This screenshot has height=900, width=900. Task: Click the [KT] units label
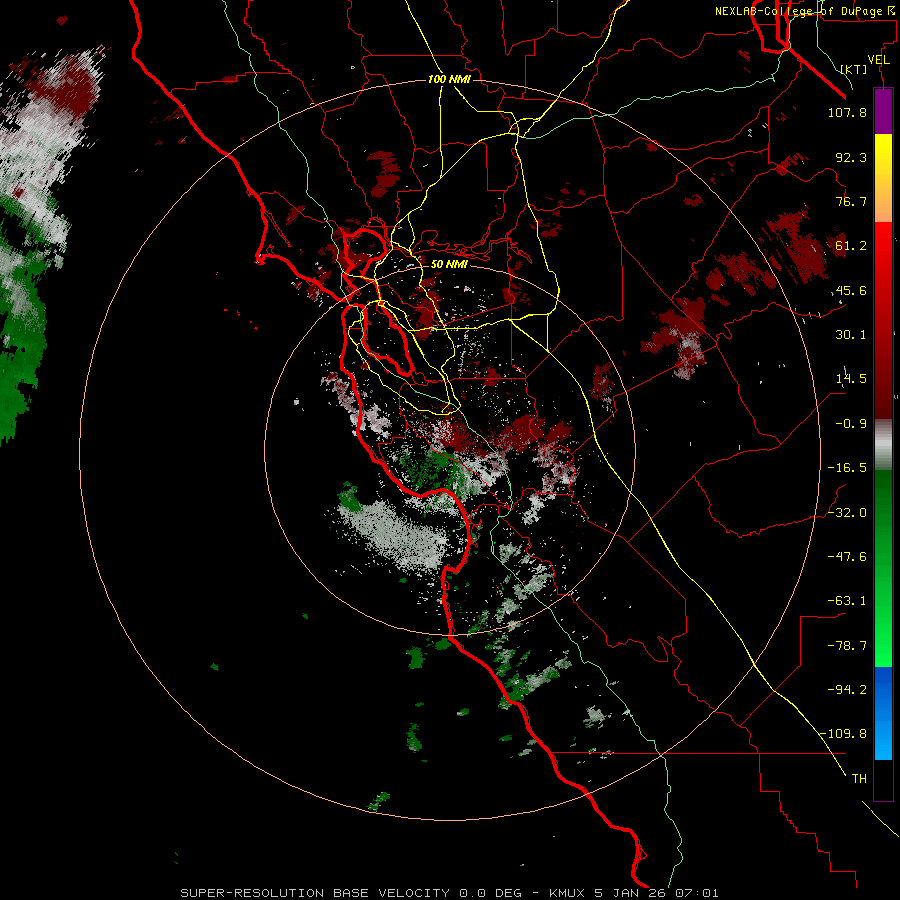click(854, 69)
